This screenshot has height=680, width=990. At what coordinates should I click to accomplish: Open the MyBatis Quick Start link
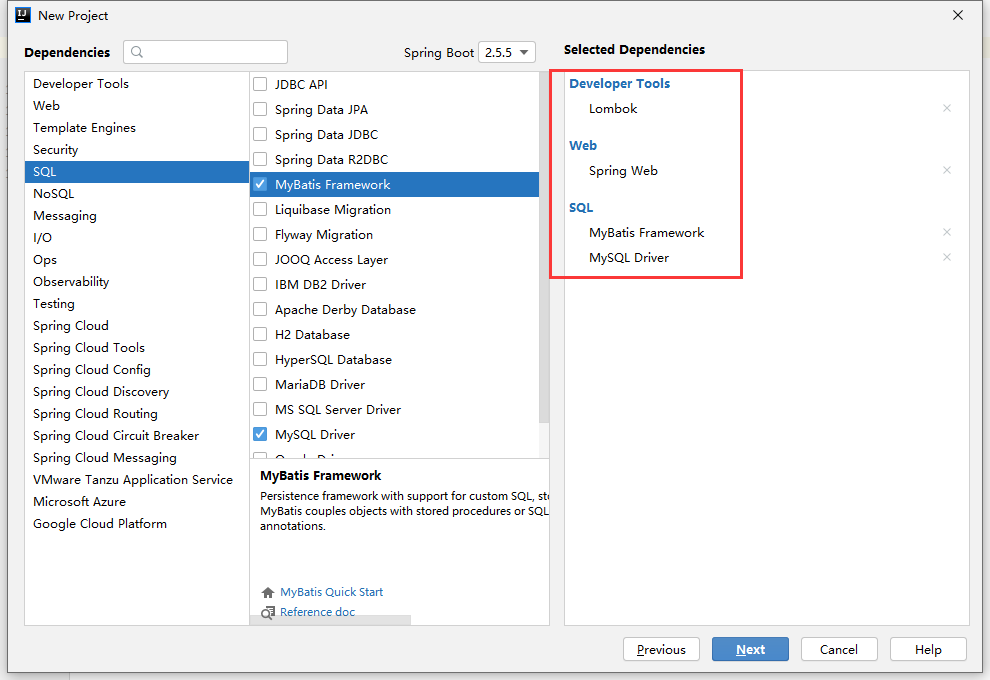tap(331, 592)
